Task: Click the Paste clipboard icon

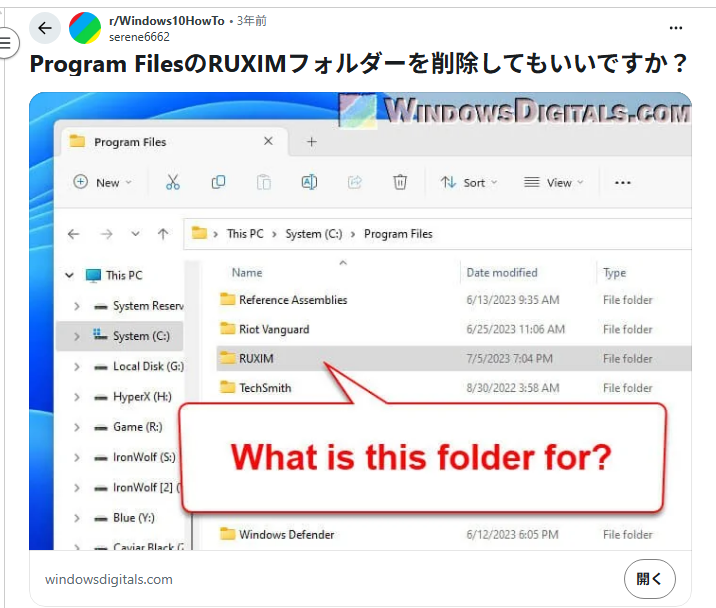Action: pyautogui.click(x=263, y=182)
